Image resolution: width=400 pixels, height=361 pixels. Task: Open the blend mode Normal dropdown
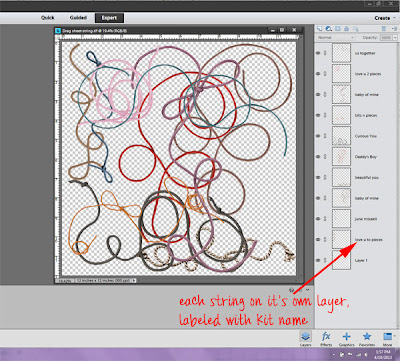336,38
